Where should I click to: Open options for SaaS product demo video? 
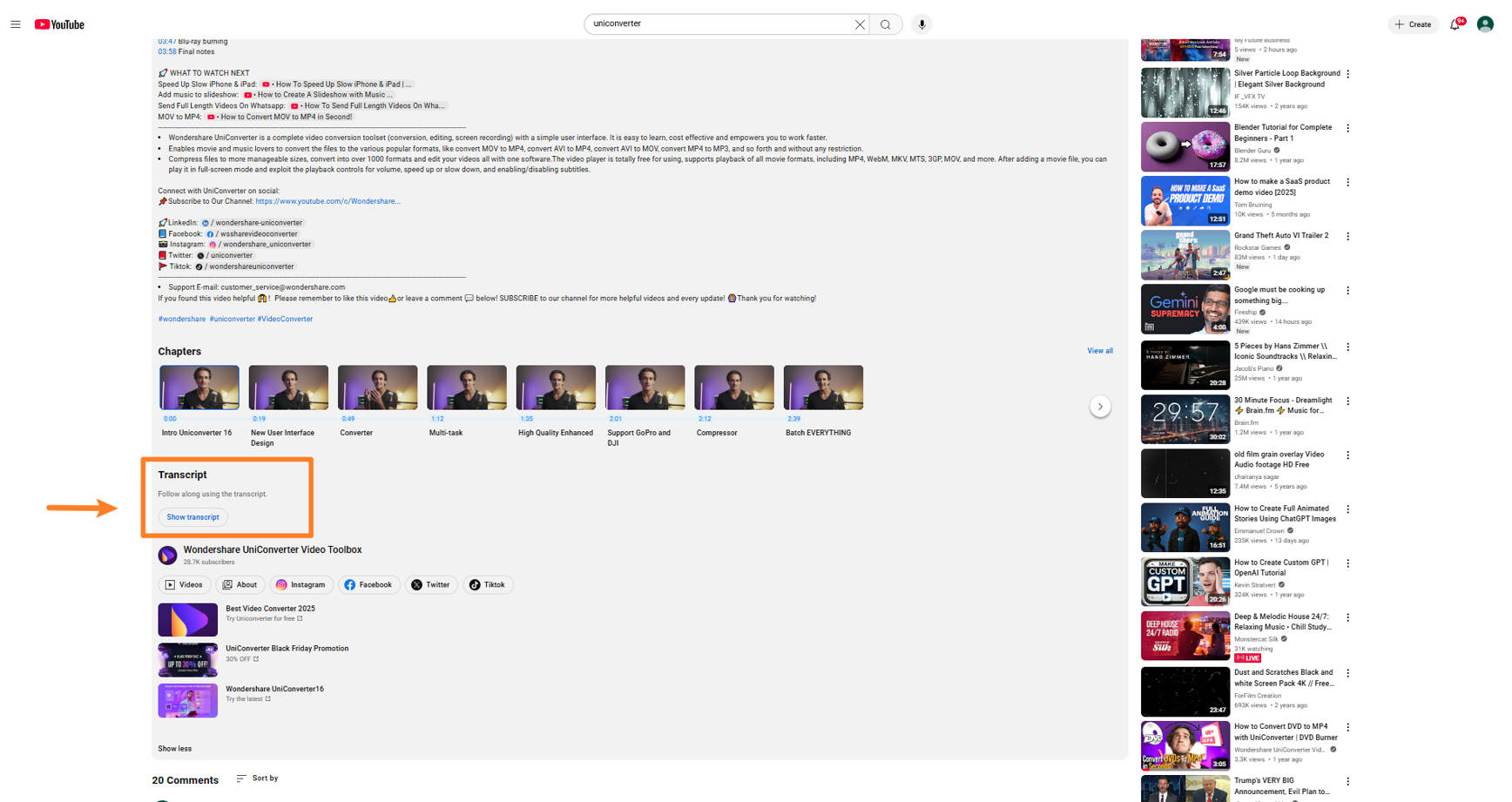coord(1348,183)
